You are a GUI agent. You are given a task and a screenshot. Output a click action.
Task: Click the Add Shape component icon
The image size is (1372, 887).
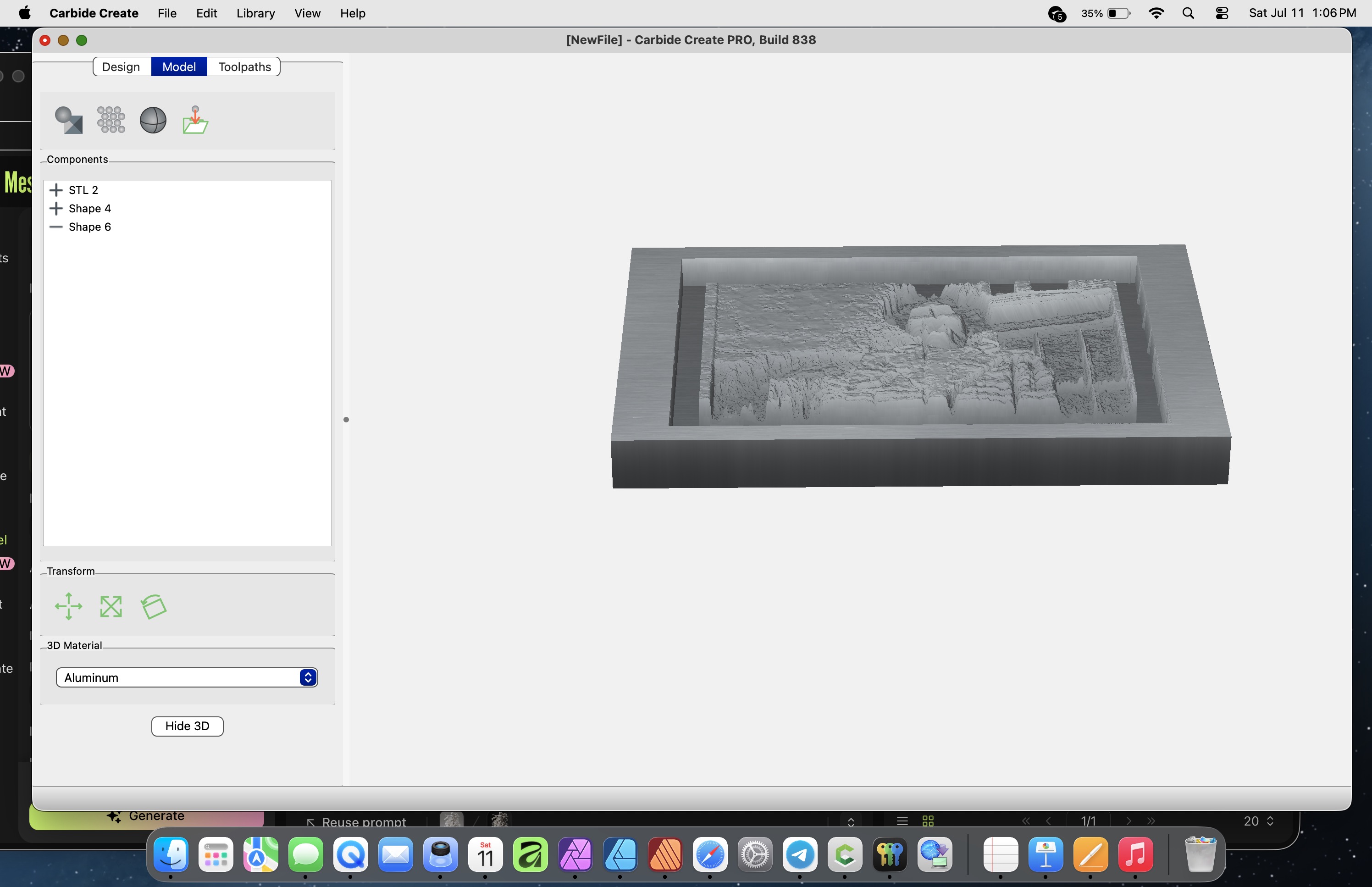pyautogui.click(x=68, y=120)
